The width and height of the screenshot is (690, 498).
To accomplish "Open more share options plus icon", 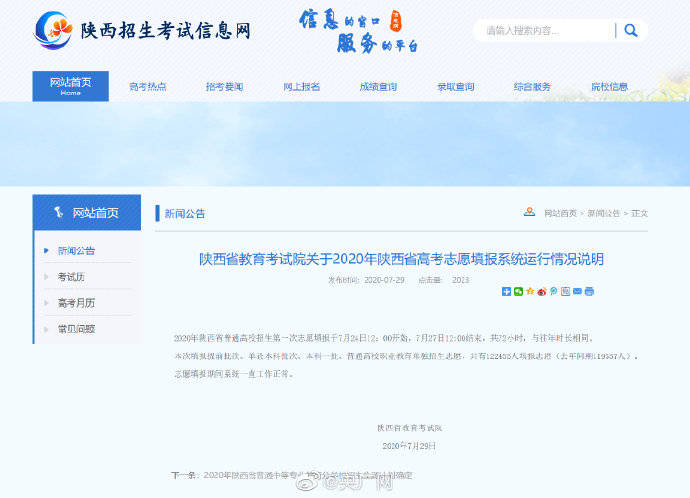I will (x=506, y=291).
